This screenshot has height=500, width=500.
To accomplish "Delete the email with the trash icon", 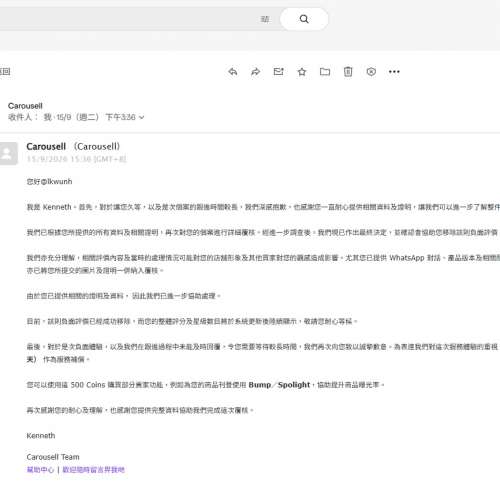I will [x=348, y=72].
